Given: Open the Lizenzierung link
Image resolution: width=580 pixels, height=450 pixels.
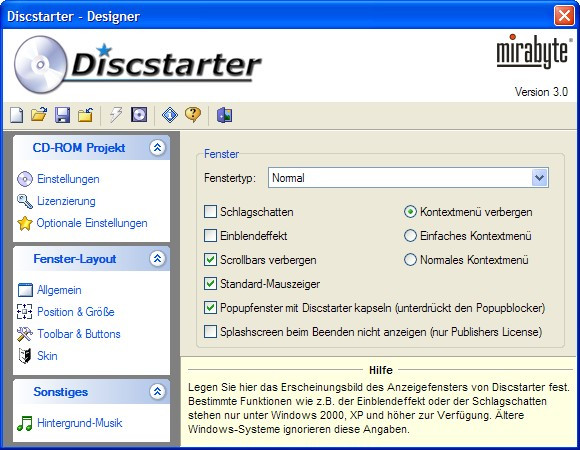Looking at the screenshot, I should (x=66, y=201).
